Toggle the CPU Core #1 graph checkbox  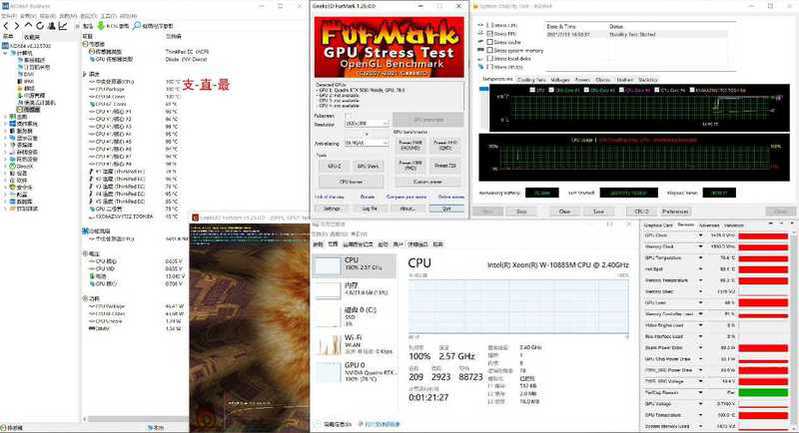point(551,90)
